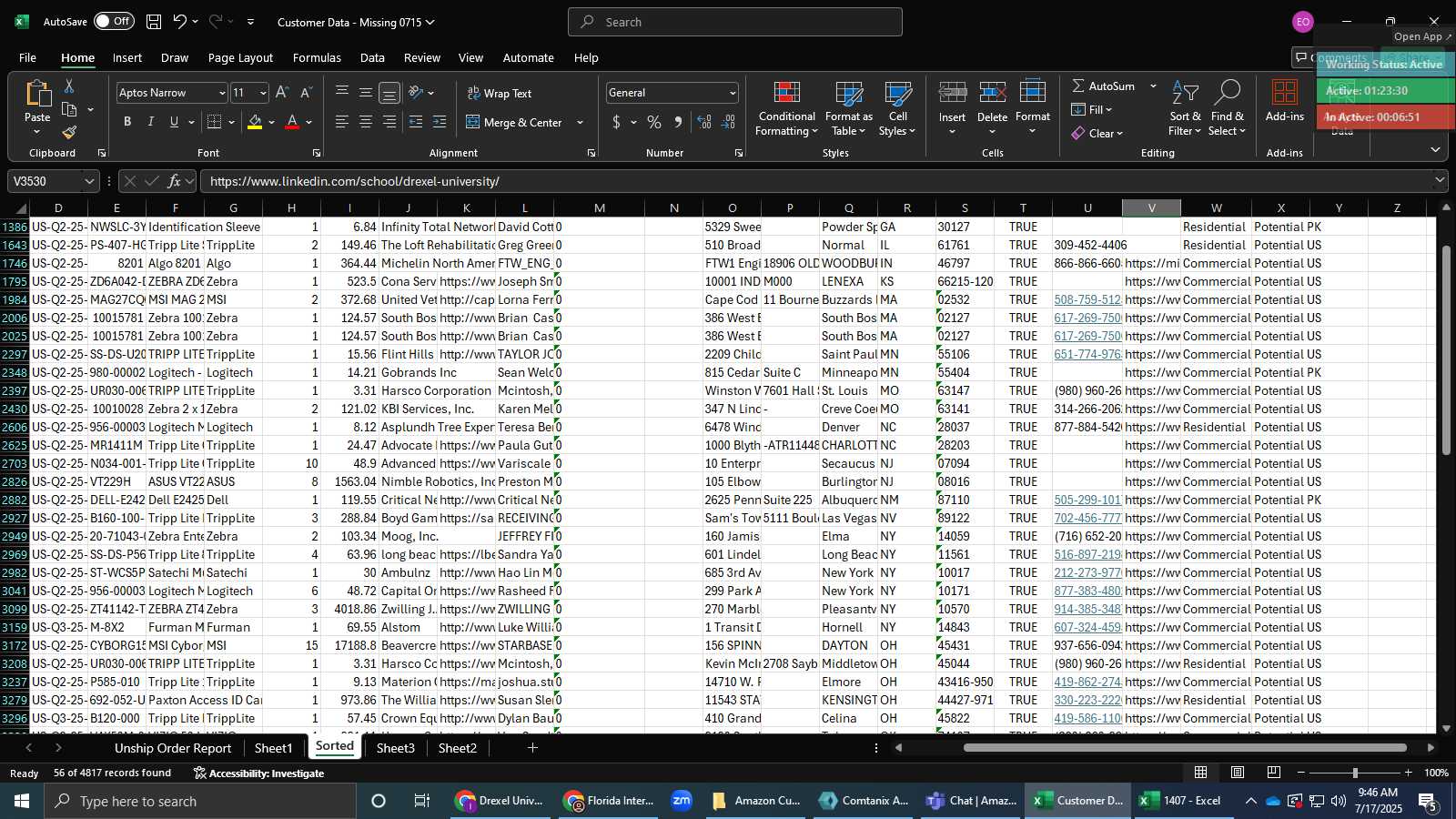Click the Decrease Font Size icon
Image resolution: width=1456 pixels, height=819 pixels.
[306, 93]
